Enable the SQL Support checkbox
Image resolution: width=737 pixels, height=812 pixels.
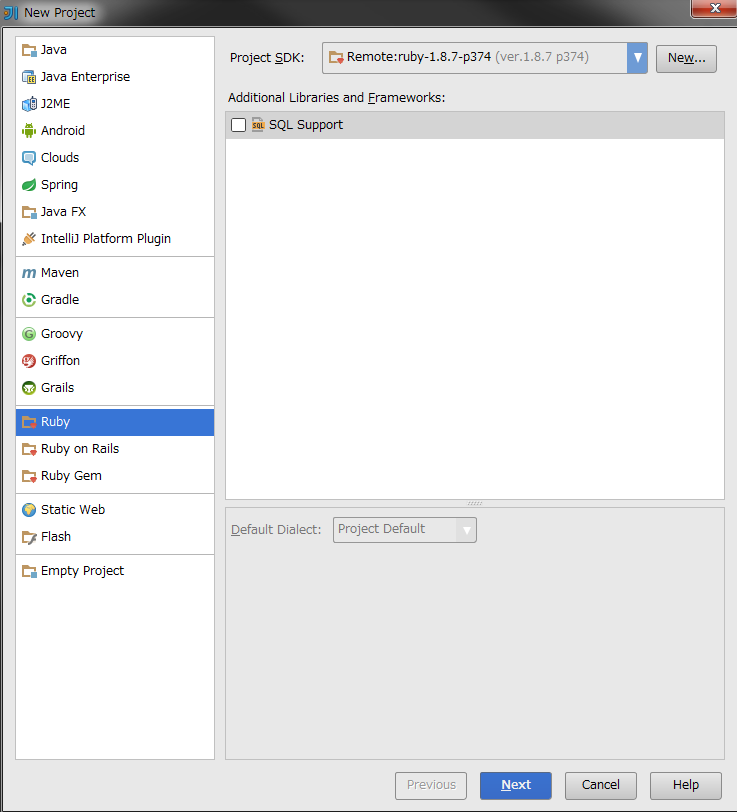point(238,125)
